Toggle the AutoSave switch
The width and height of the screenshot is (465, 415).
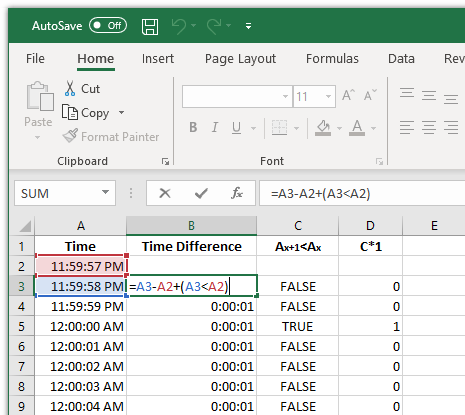coord(108,26)
